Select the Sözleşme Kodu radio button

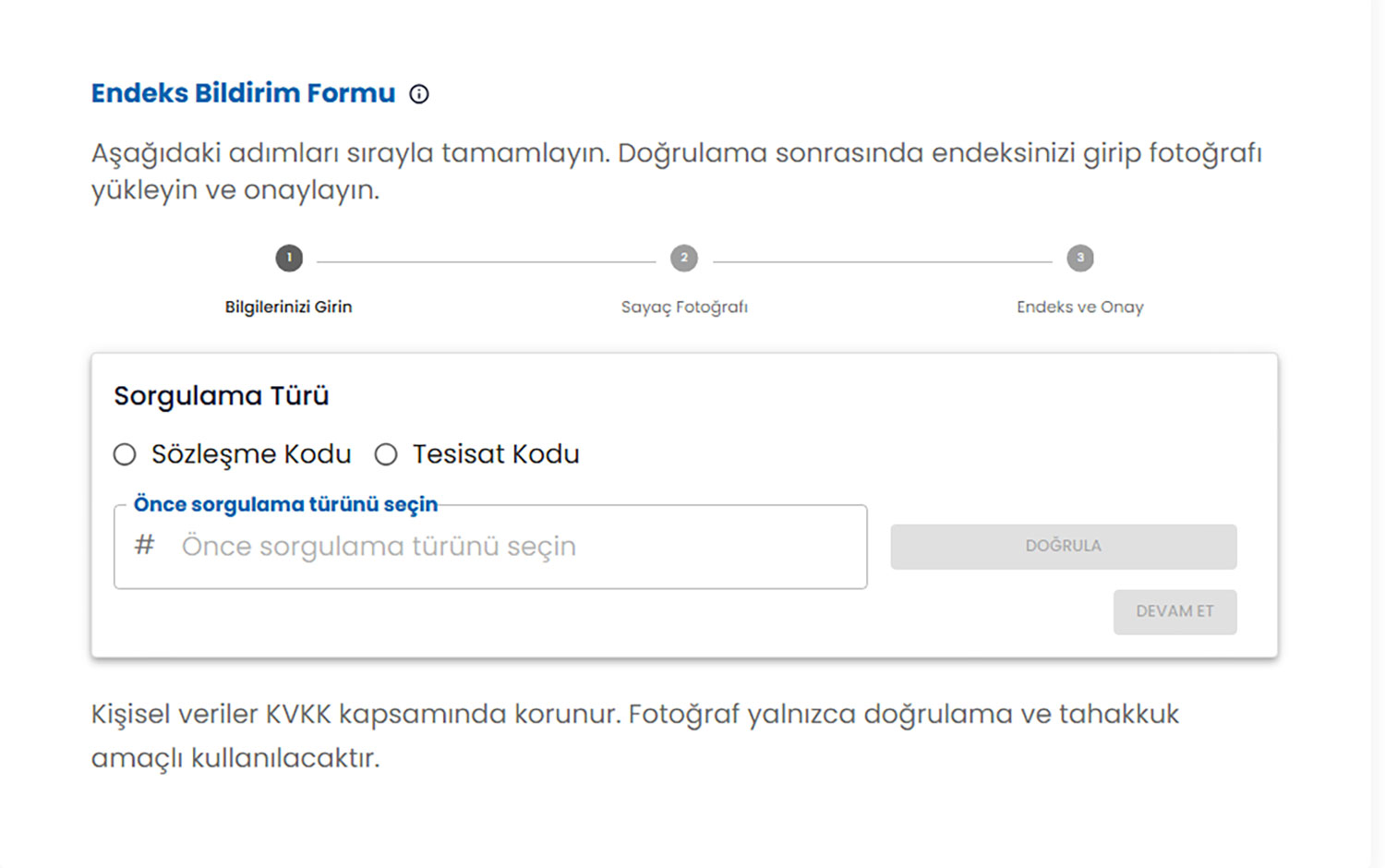[125, 454]
